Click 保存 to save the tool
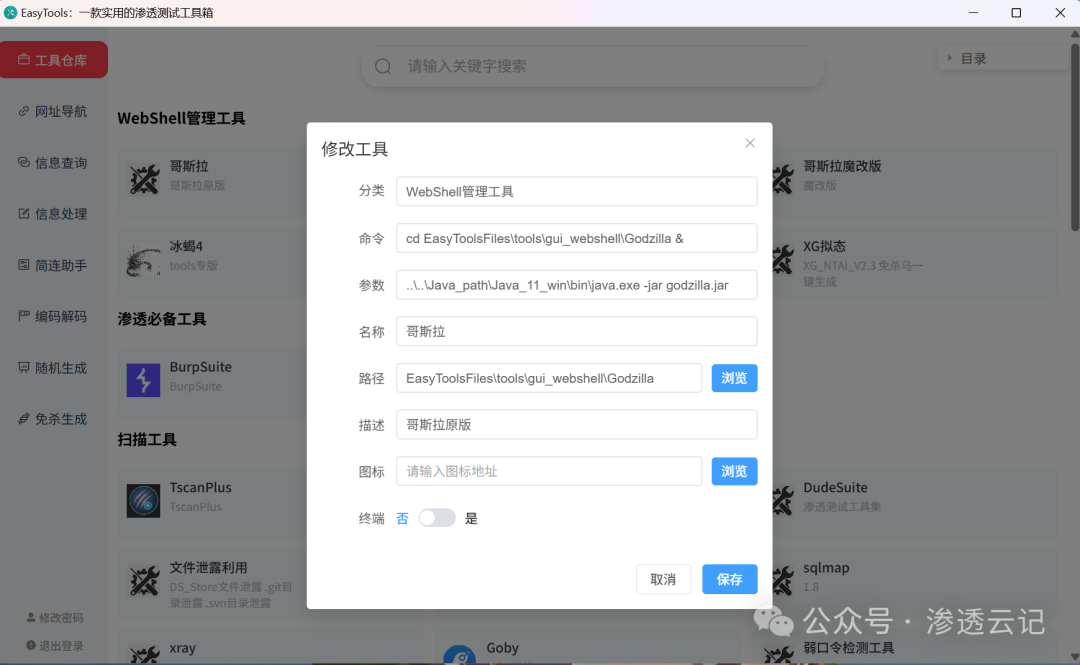Image resolution: width=1080 pixels, height=665 pixels. [x=729, y=580]
